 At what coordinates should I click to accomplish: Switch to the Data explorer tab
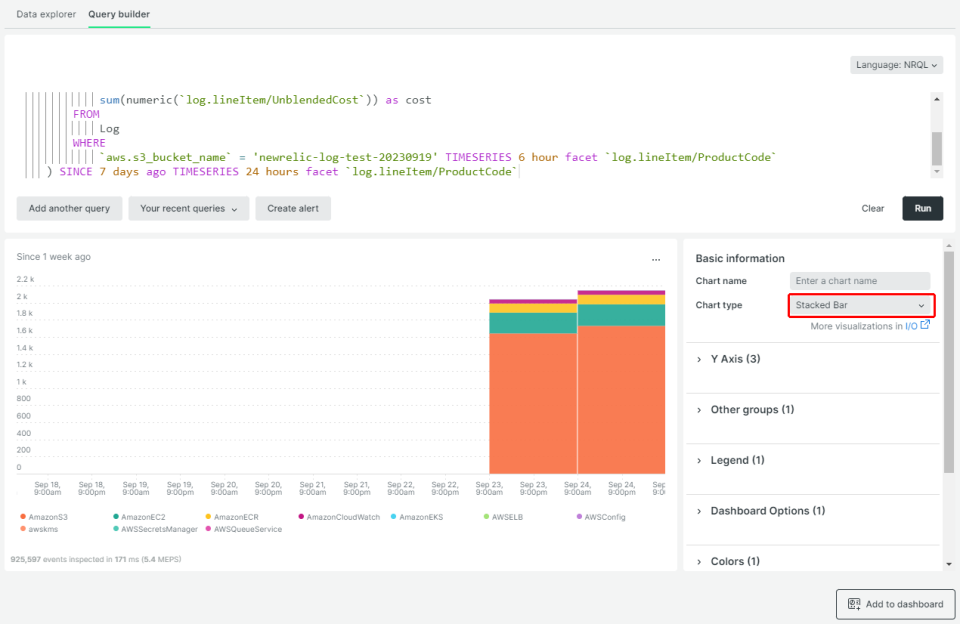[x=46, y=15]
